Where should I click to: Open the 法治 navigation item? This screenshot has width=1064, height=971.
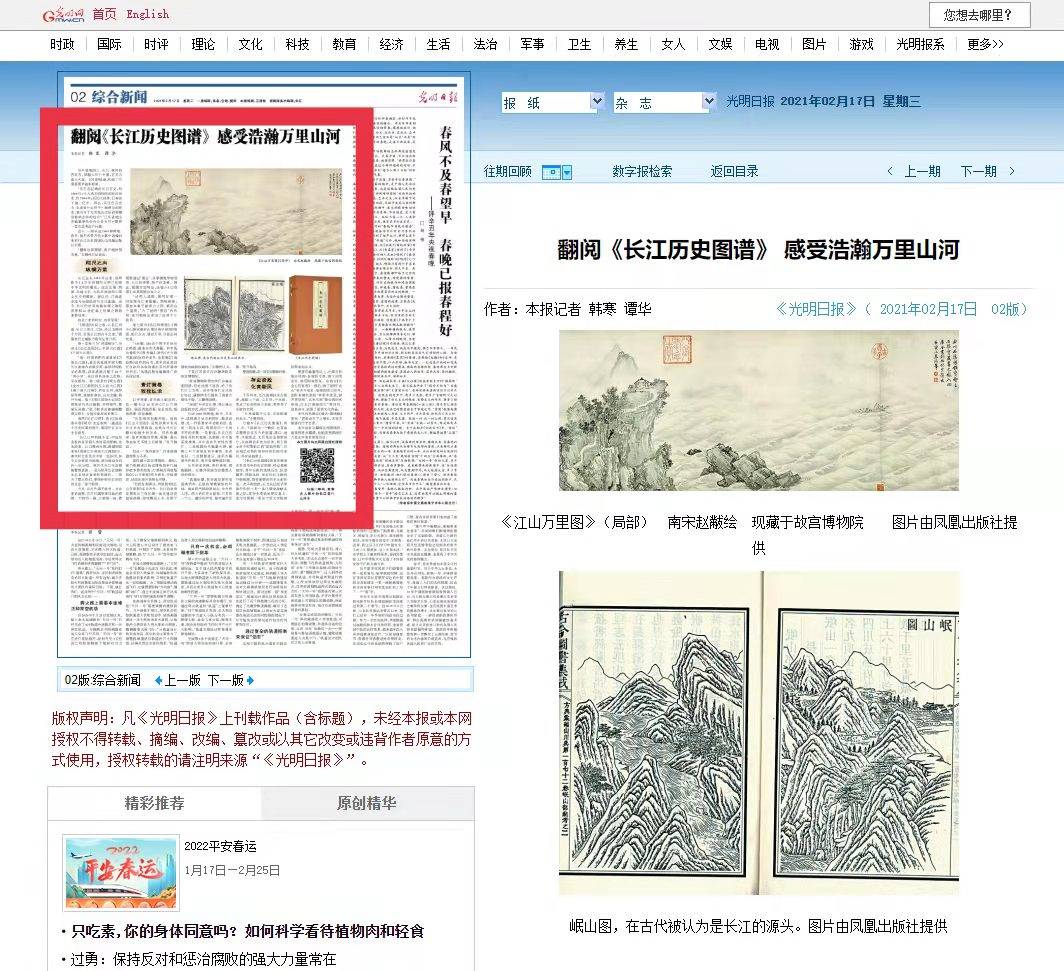click(x=485, y=44)
